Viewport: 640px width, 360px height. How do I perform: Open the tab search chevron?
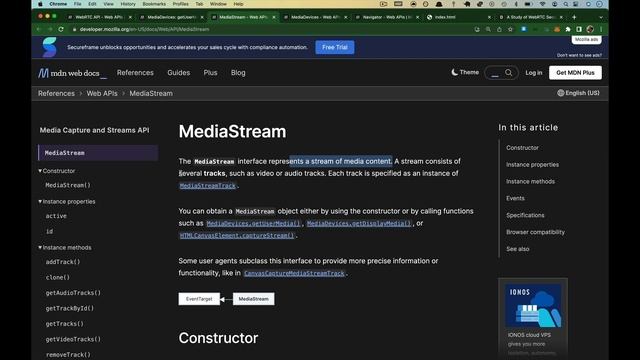[x=600, y=17]
